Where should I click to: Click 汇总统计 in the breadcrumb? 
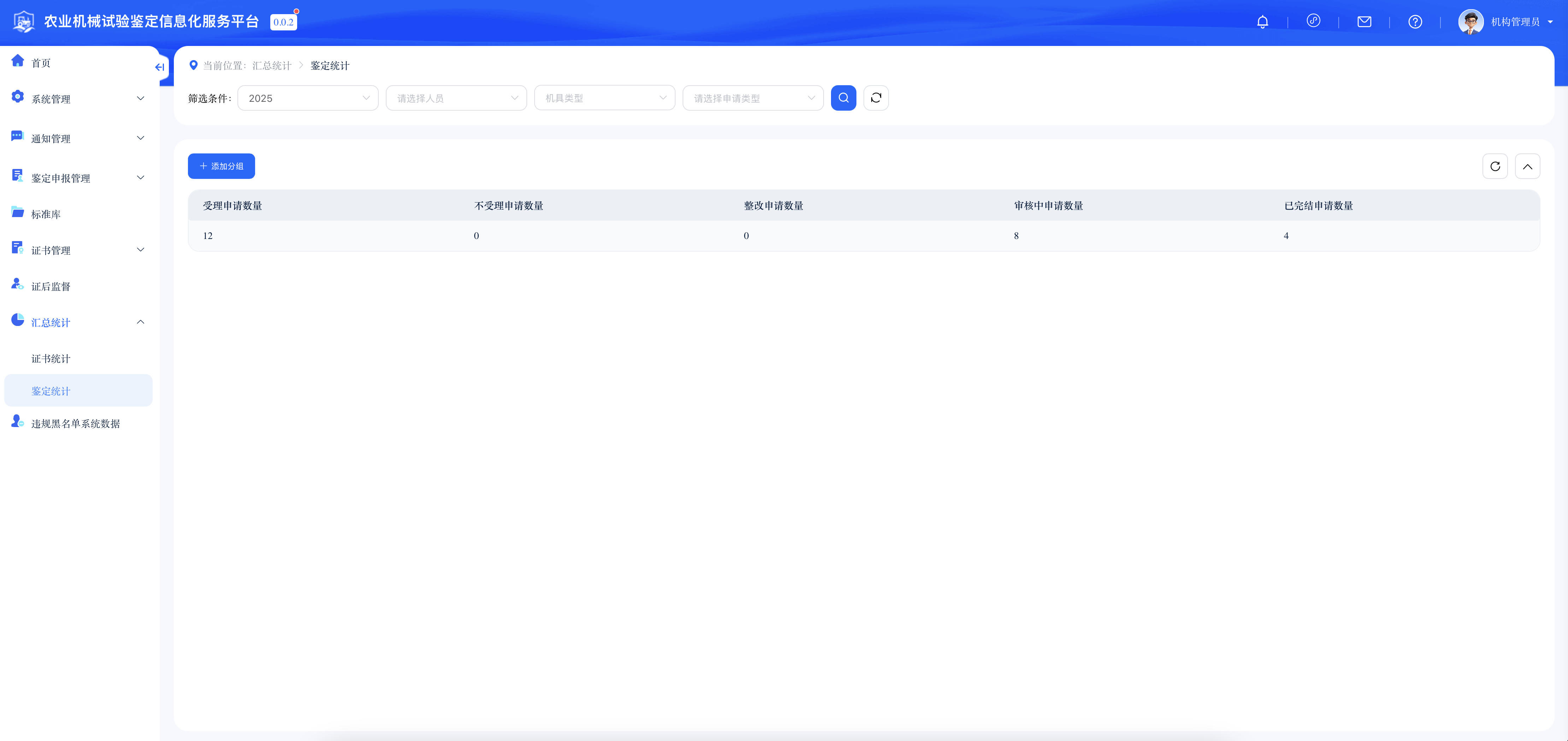(271, 66)
